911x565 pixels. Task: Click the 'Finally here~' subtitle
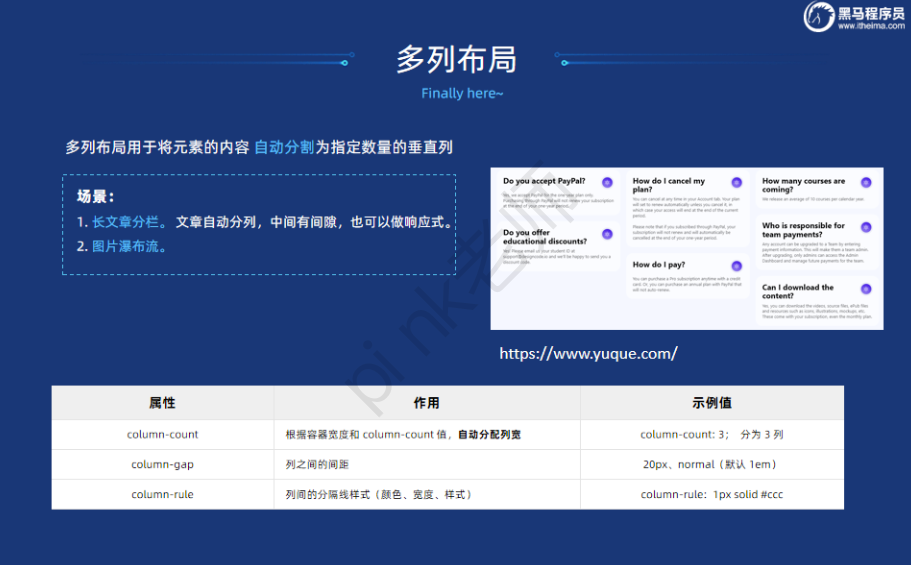click(x=462, y=93)
